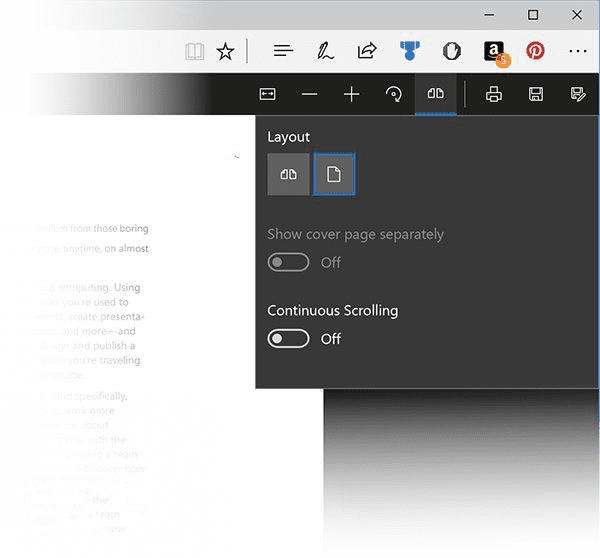Maximize the Edge window

(533, 15)
